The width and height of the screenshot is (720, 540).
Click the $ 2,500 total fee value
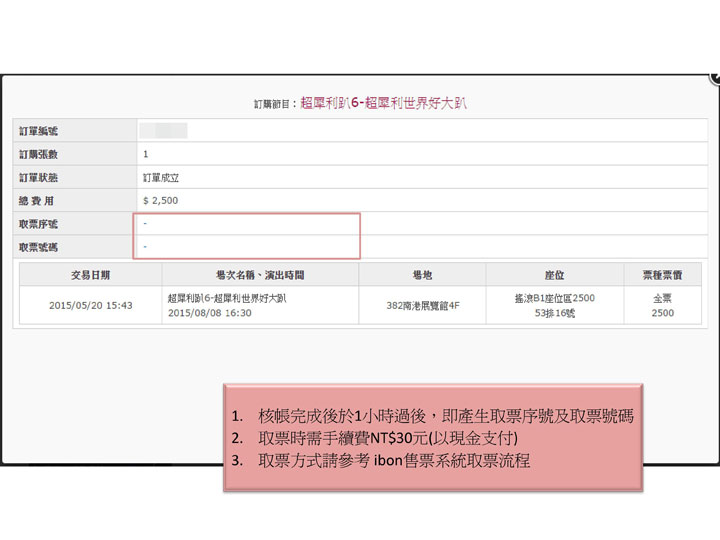point(160,200)
